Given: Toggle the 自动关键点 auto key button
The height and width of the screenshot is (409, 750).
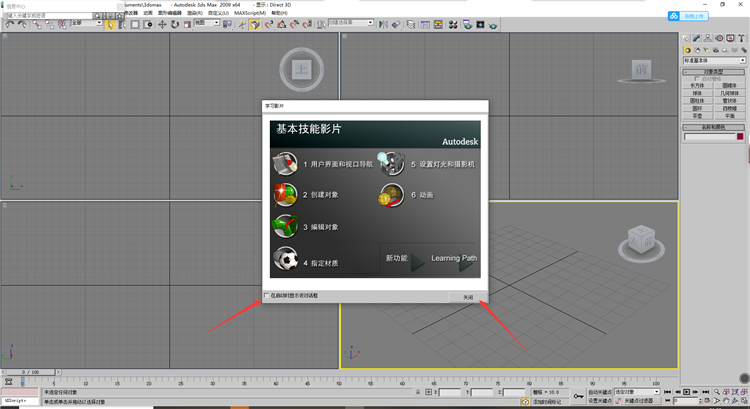Looking at the screenshot, I should [x=600, y=392].
